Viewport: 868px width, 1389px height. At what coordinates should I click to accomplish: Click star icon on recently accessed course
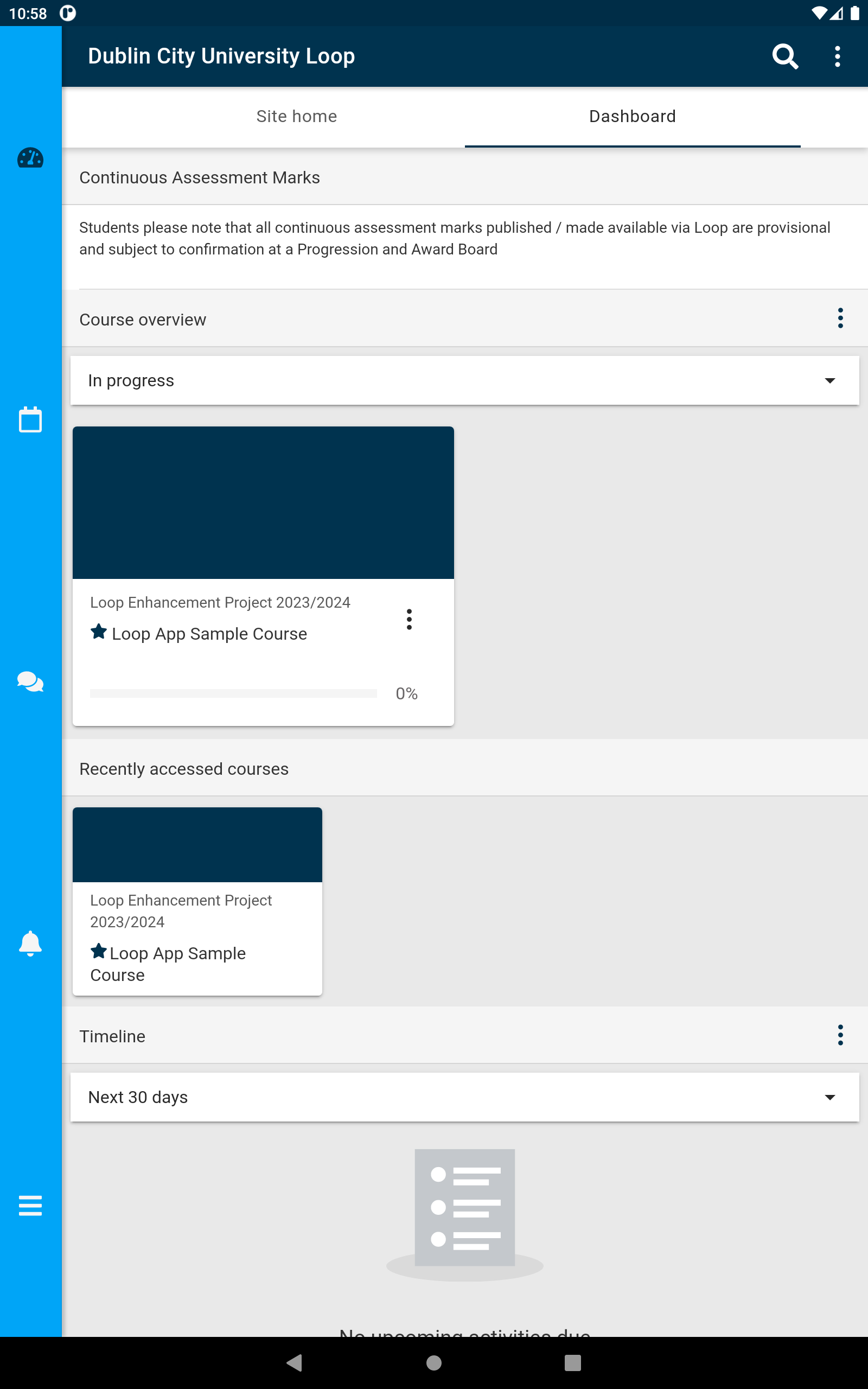[x=99, y=951]
